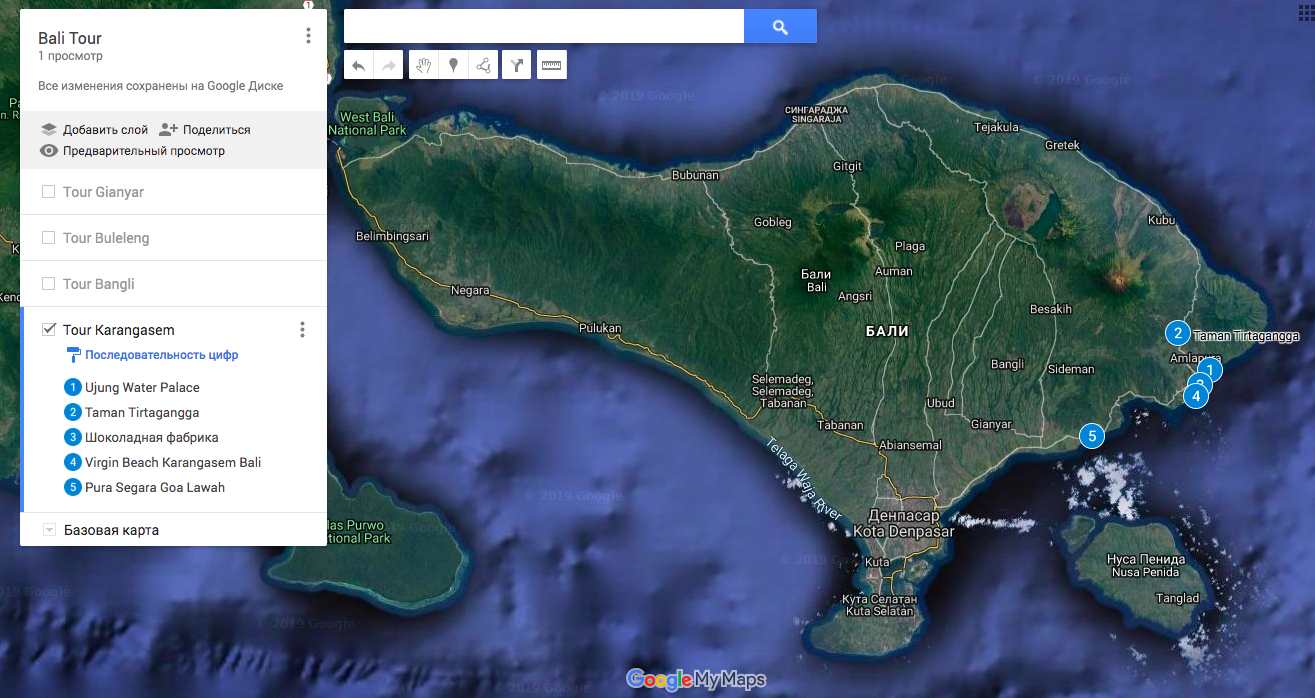Expand the Базовая карта base map section
Screen dimensions: 1315x698
[x=48, y=530]
